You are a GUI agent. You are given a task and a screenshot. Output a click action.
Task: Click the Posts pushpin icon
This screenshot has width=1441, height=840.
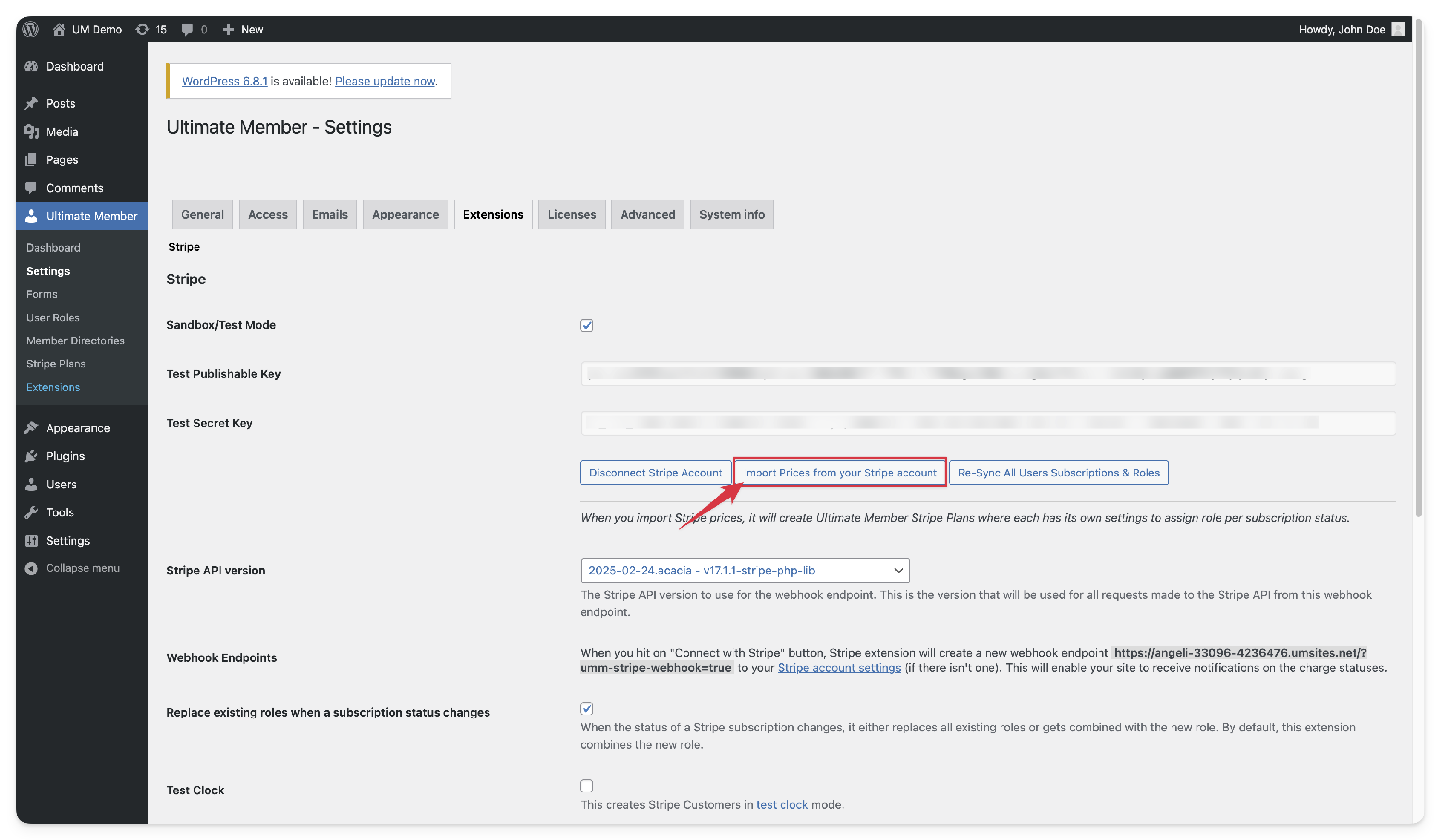tap(31, 103)
